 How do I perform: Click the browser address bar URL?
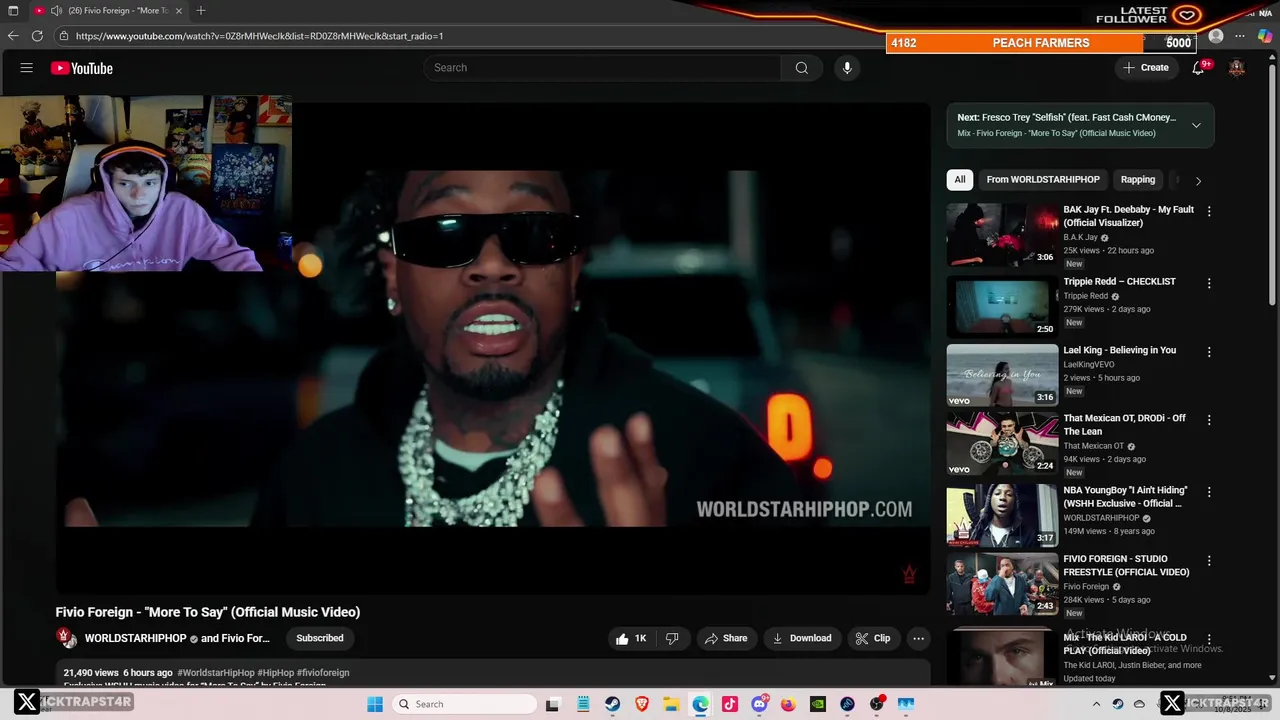[x=259, y=36]
